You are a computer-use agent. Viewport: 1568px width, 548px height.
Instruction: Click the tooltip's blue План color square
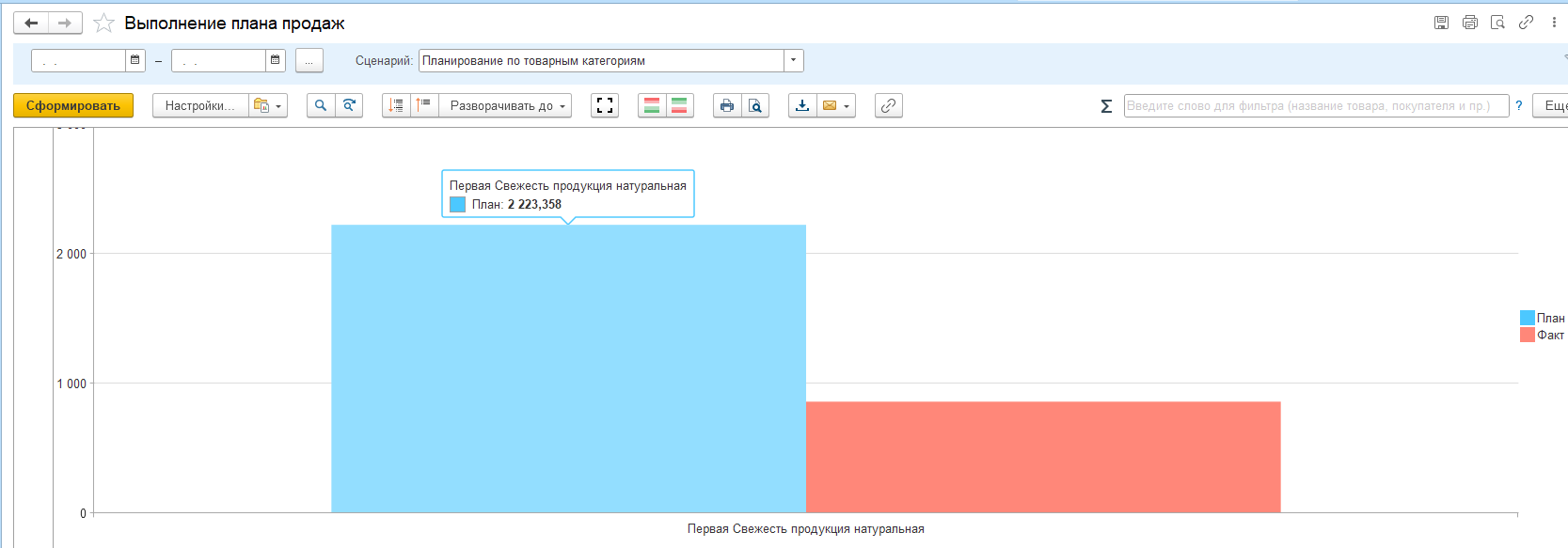tap(457, 204)
